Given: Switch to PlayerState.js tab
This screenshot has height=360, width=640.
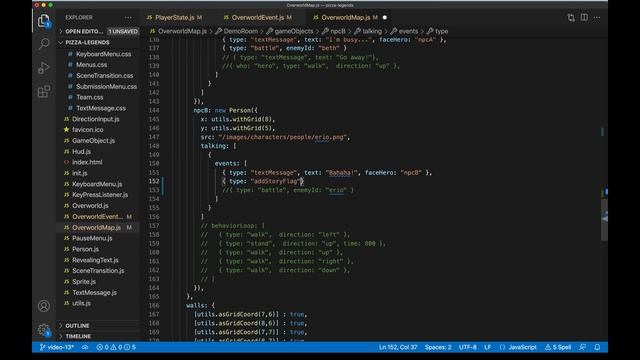Looking at the screenshot, I should [174, 18].
